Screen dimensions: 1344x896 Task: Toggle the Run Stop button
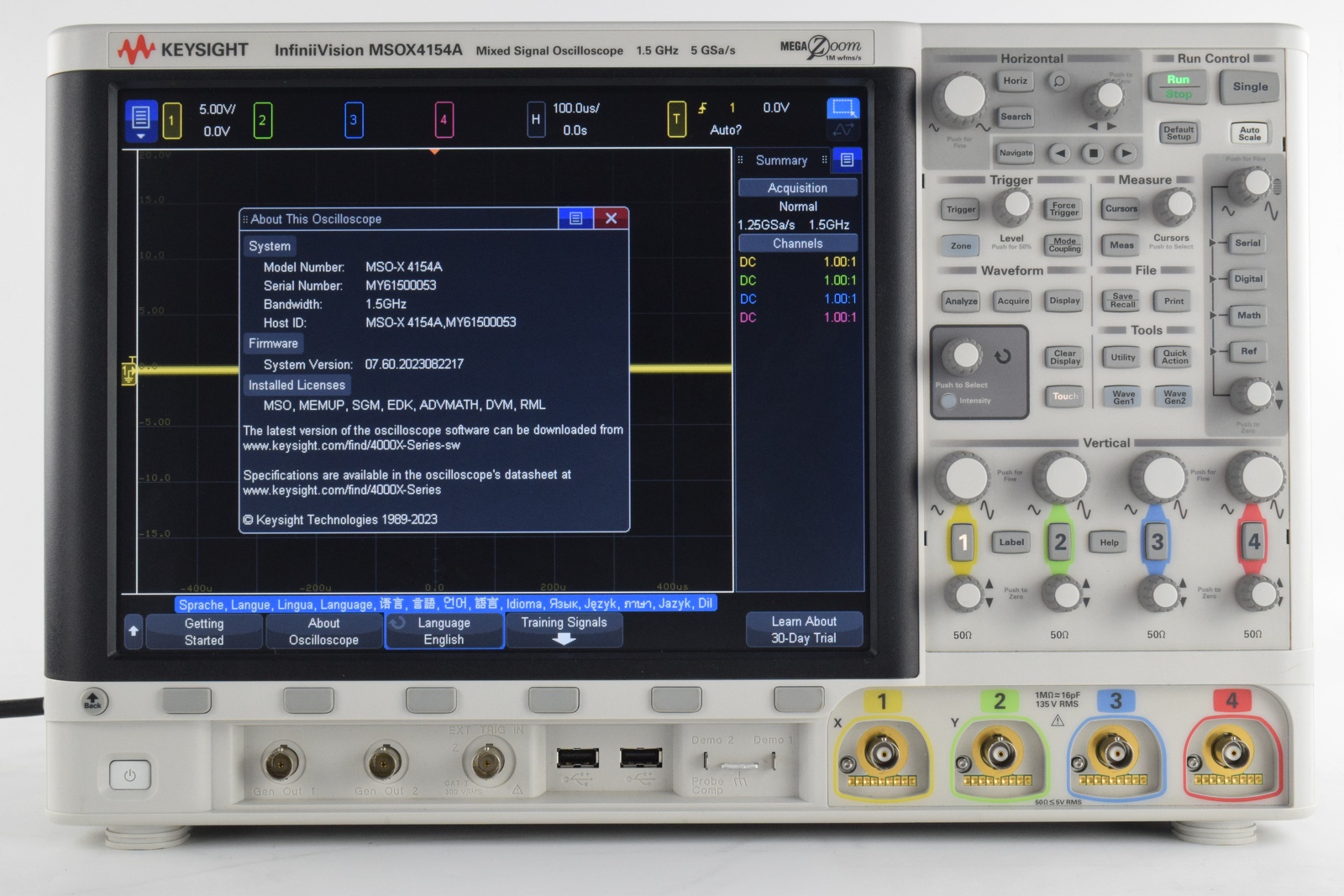click(1178, 86)
